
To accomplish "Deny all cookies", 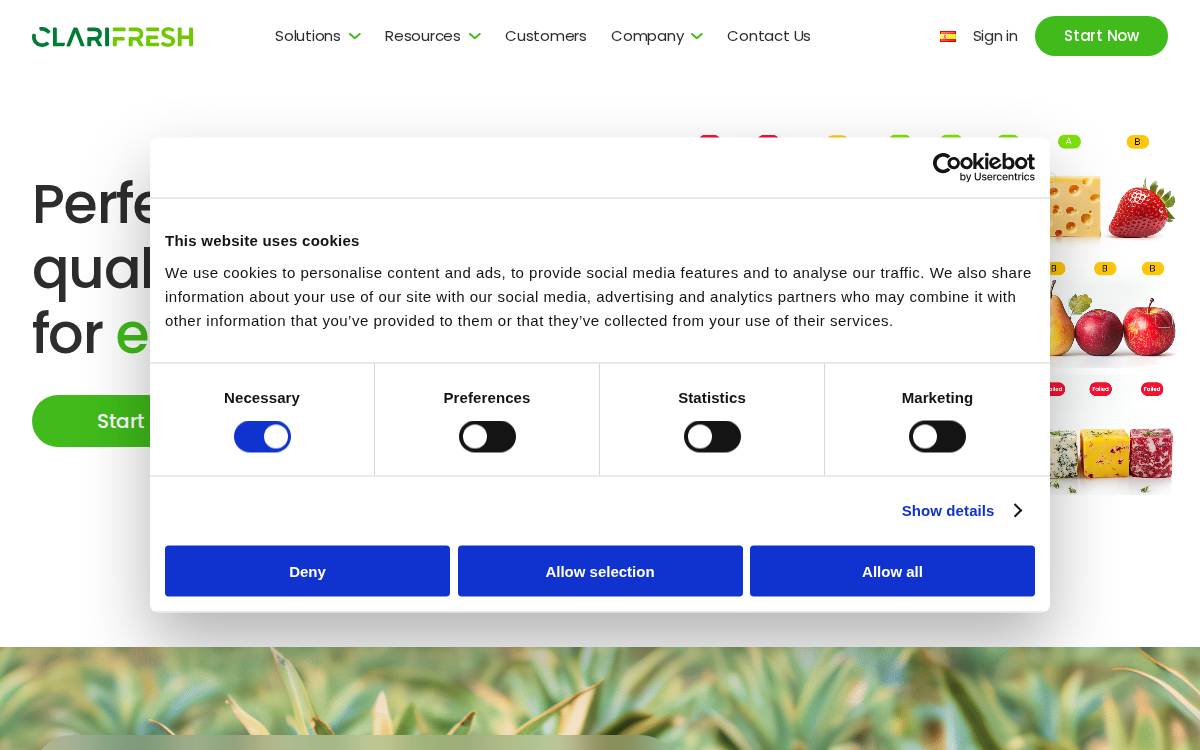I will click(307, 571).
